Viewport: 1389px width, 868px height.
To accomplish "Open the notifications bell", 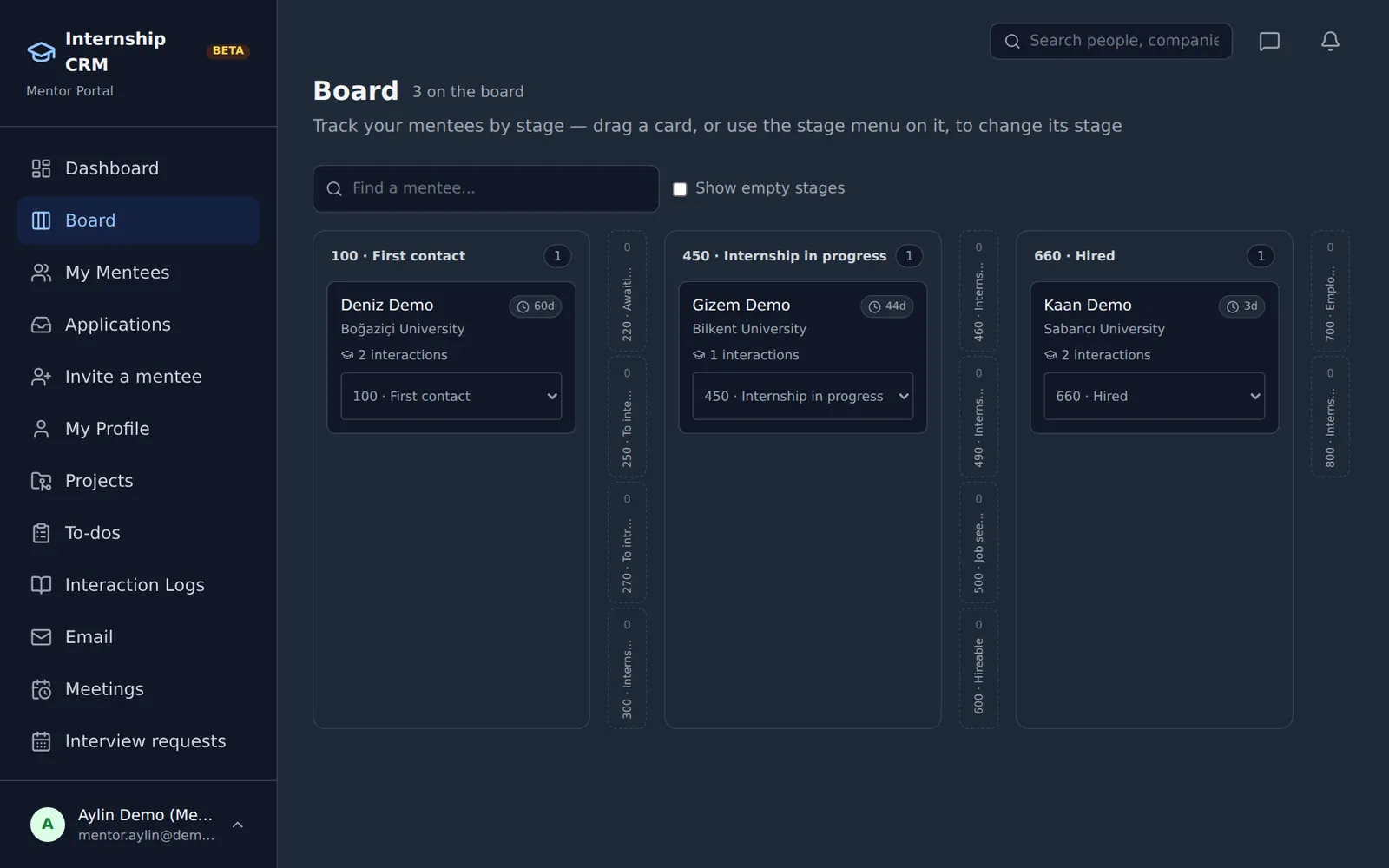I will (x=1330, y=42).
